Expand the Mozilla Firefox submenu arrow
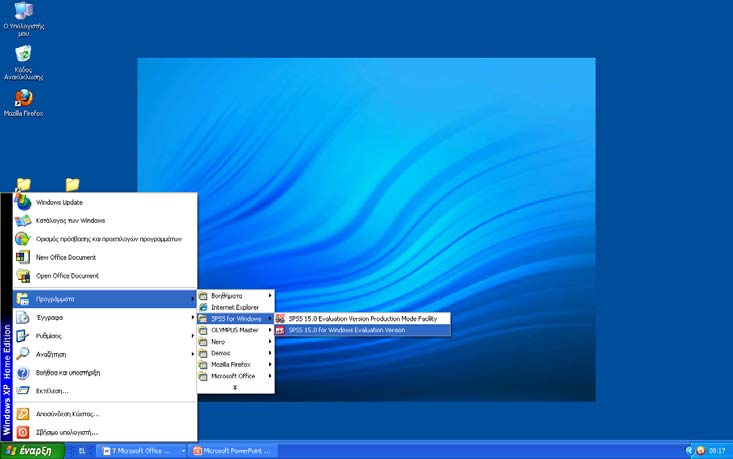Screen dimensions: 733x459 (x=270, y=365)
